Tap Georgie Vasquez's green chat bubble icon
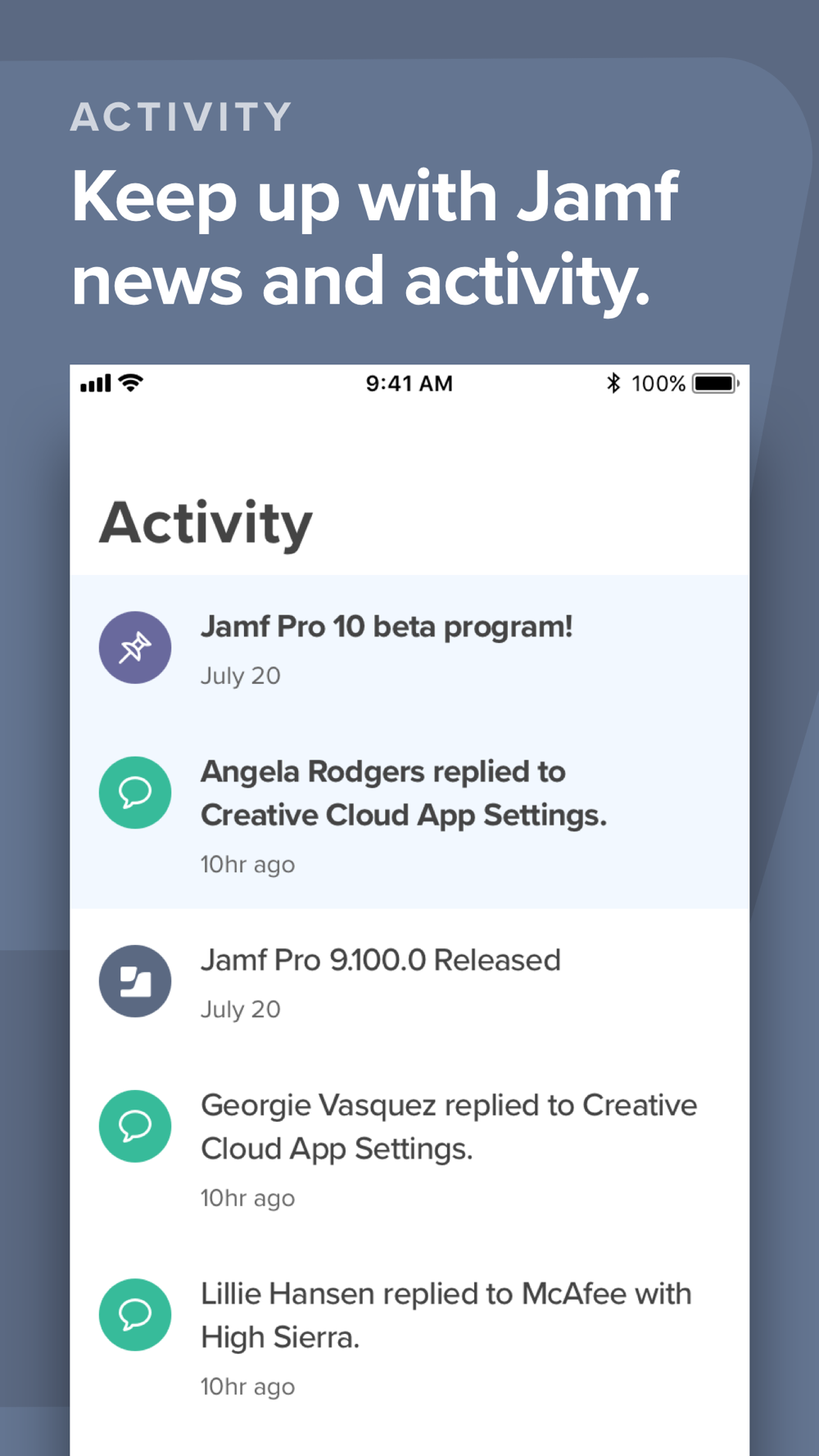The width and height of the screenshot is (819, 1456). point(135,1126)
